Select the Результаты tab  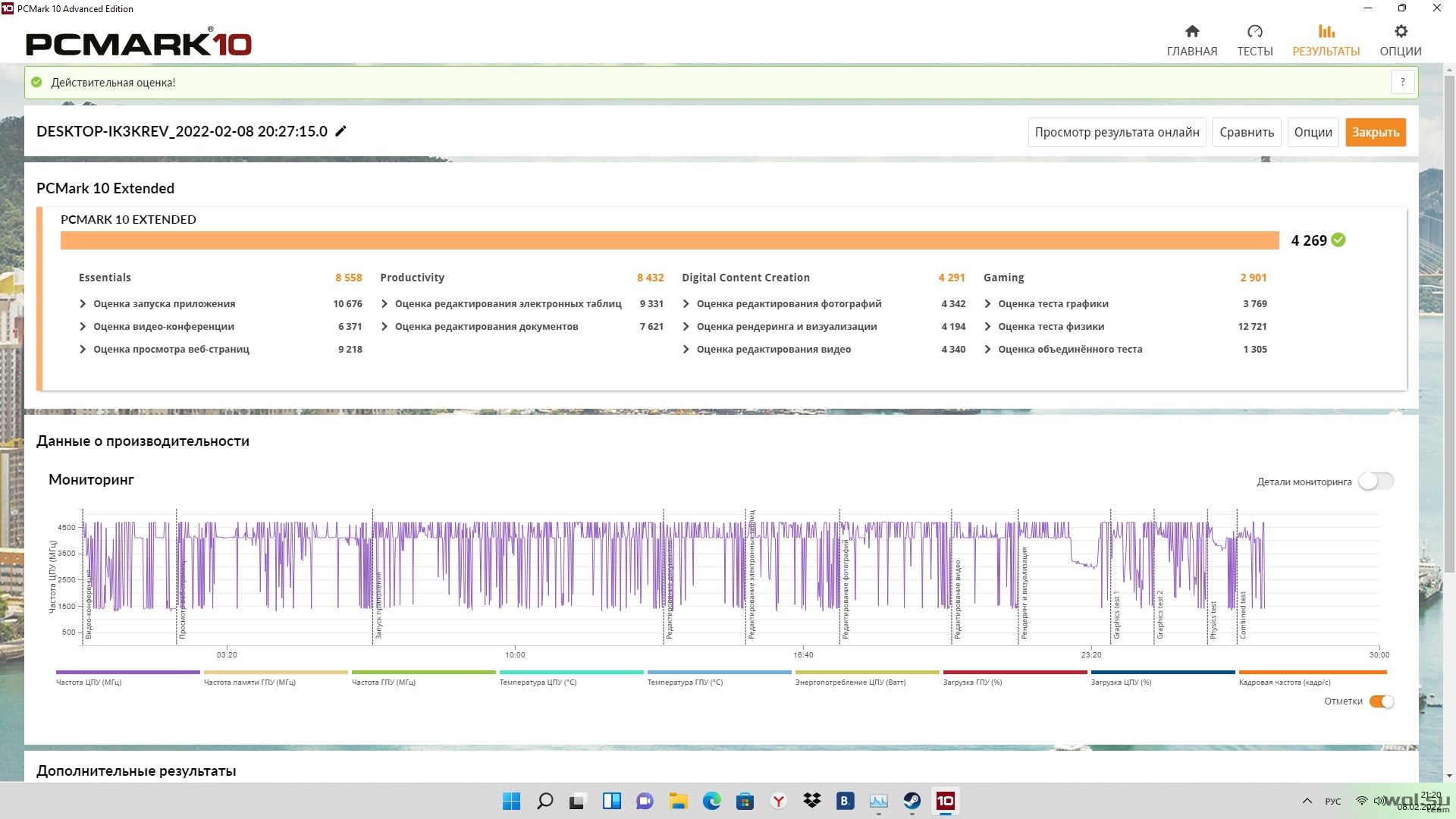(1326, 40)
